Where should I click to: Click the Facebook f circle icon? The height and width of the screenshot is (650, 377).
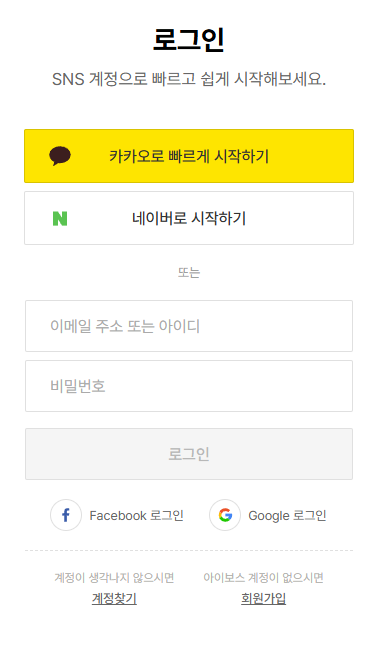point(66,515)
